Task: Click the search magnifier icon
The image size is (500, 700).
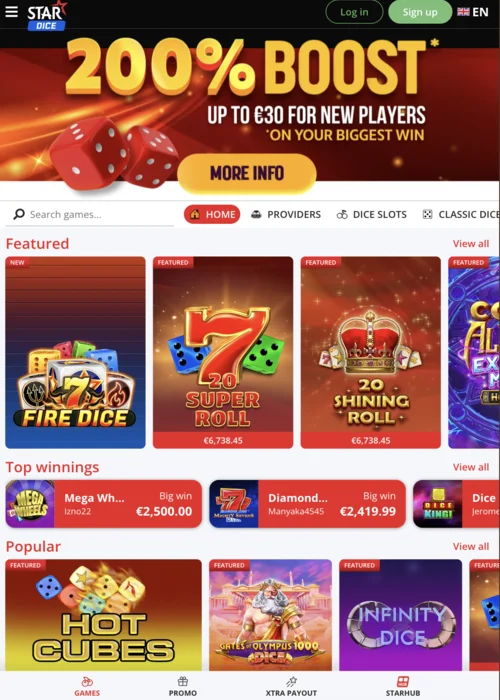Action: point(19,214)
